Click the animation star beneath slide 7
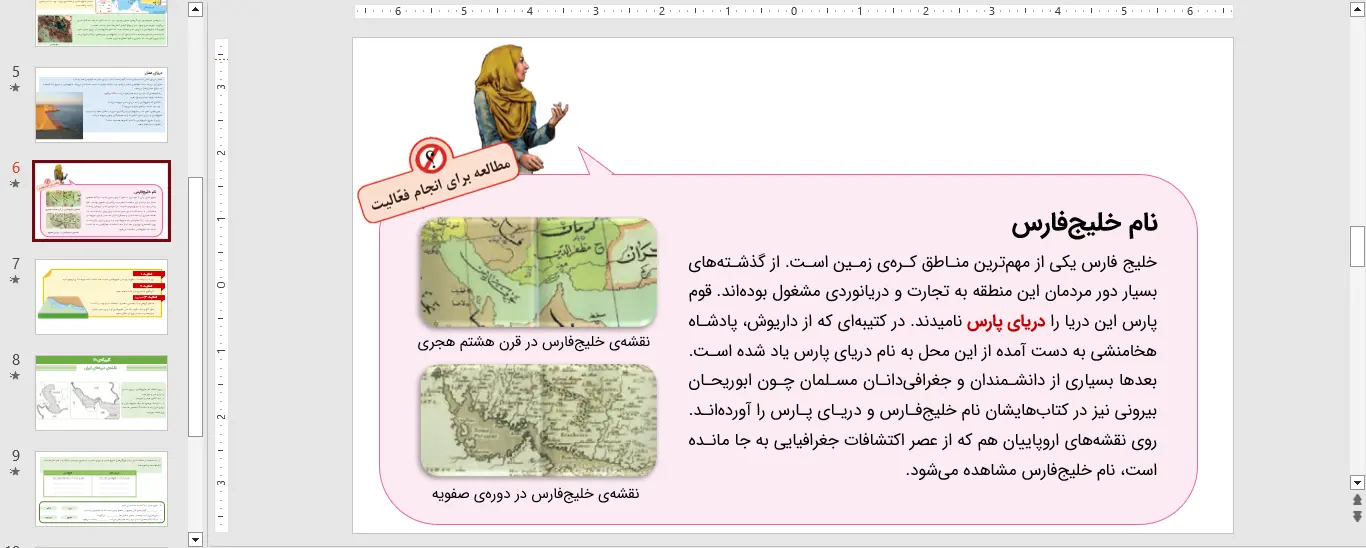Viewport: 1366px width, 548px height. [x=15, y=281]
